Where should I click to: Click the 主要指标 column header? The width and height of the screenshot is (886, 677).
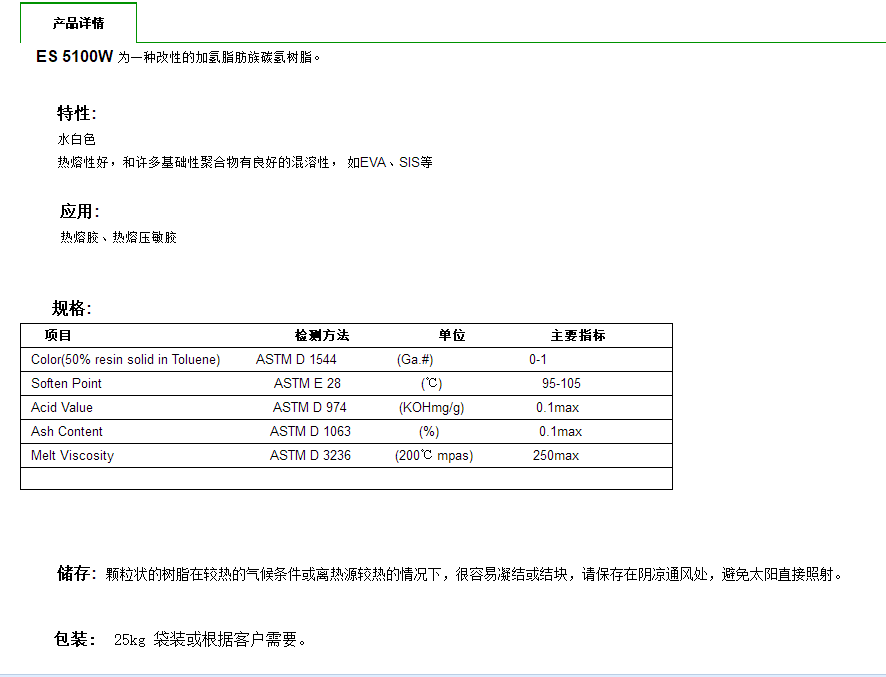click(x=577, y=336)
